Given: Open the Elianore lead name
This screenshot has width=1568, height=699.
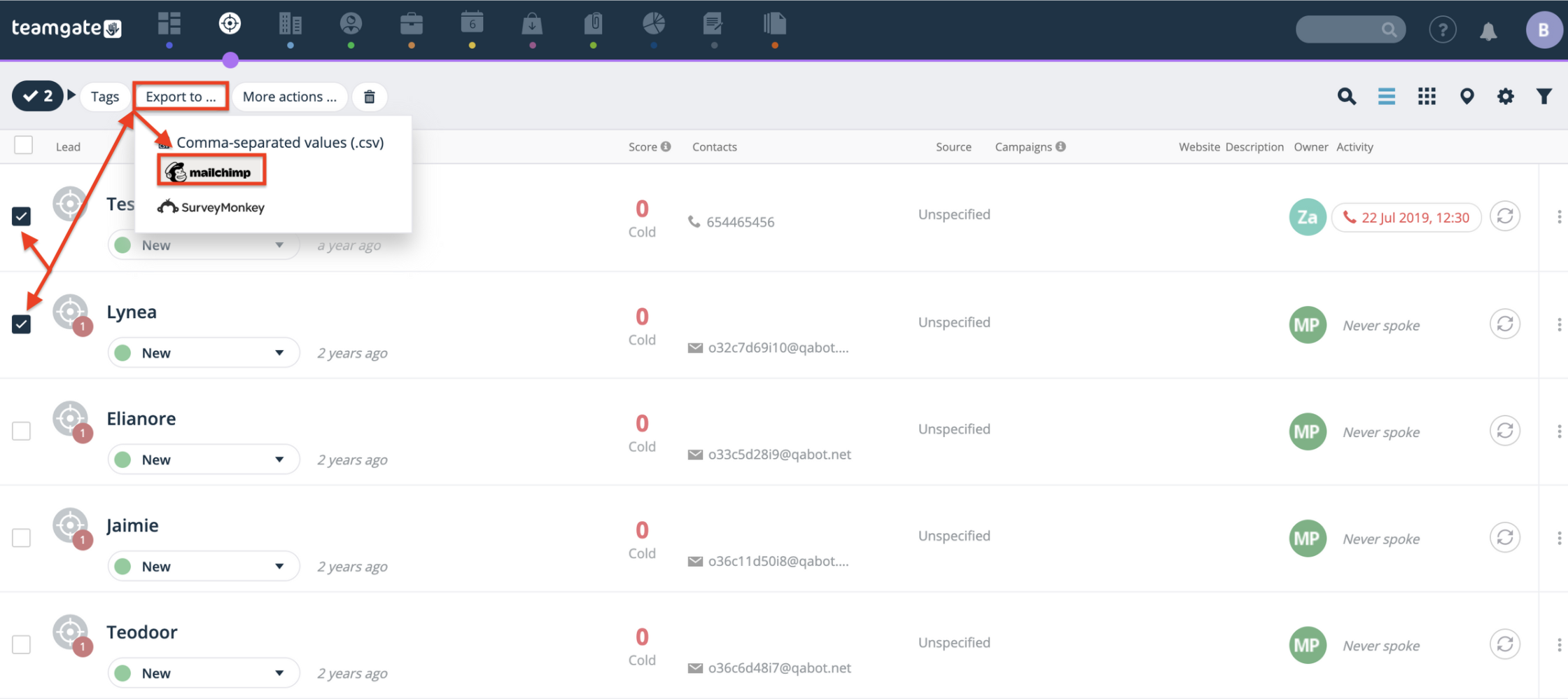Looking at the screenshot, I should pyautogui.click(x=141, y=418).
